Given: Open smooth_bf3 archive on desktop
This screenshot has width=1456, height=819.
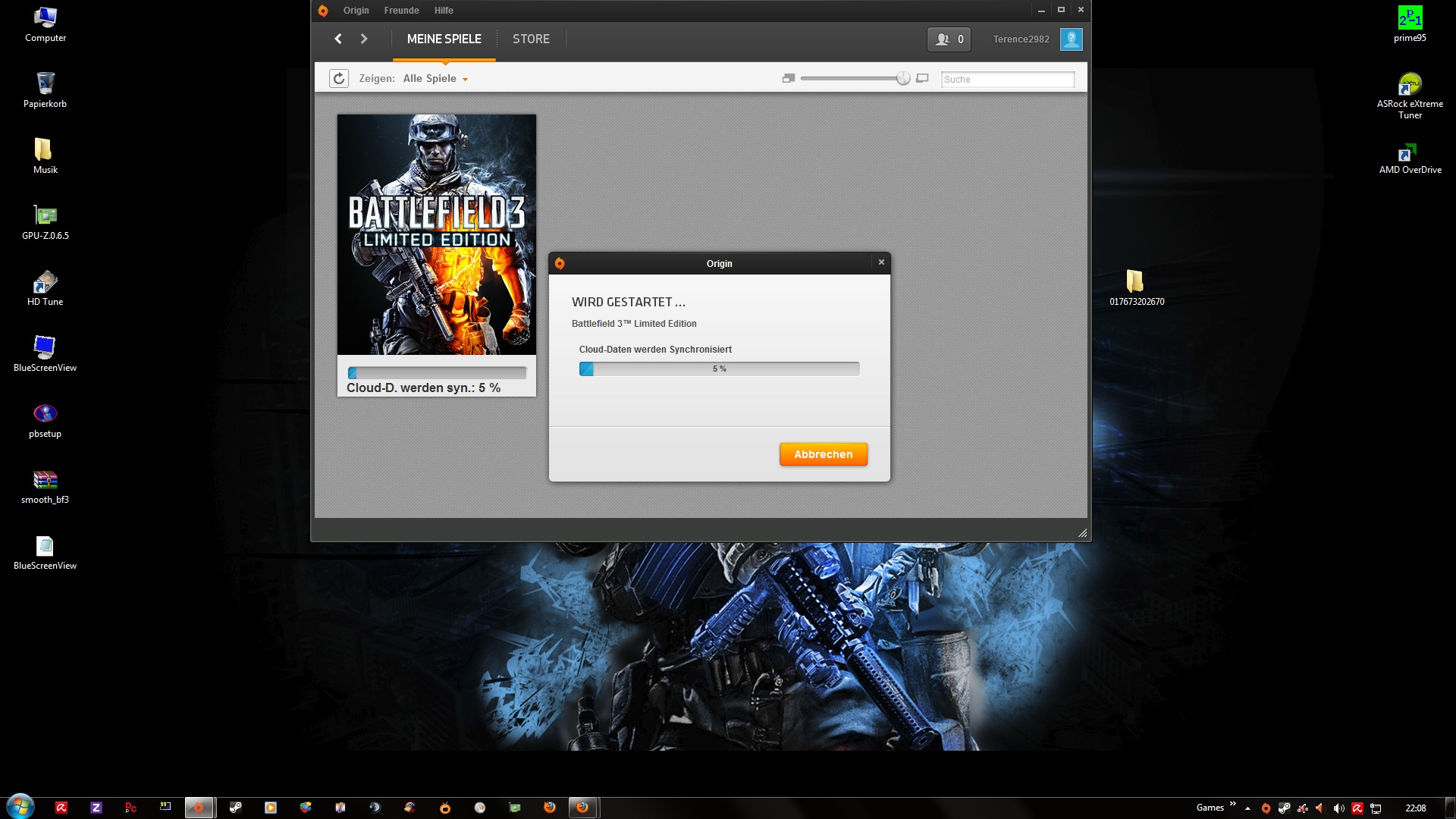Looking at the screenshot, I should (x=45, y=486).
